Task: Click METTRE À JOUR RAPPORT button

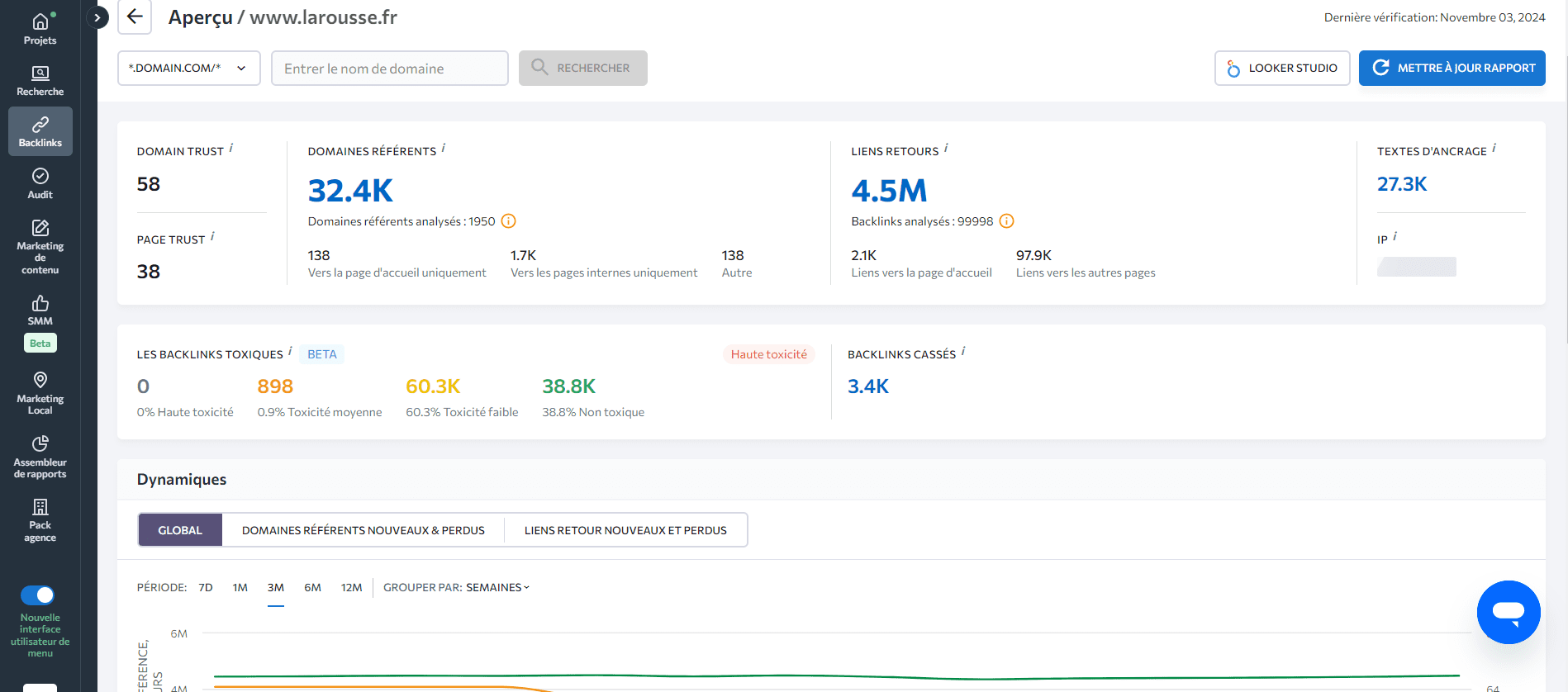Action: [1452, 68]
